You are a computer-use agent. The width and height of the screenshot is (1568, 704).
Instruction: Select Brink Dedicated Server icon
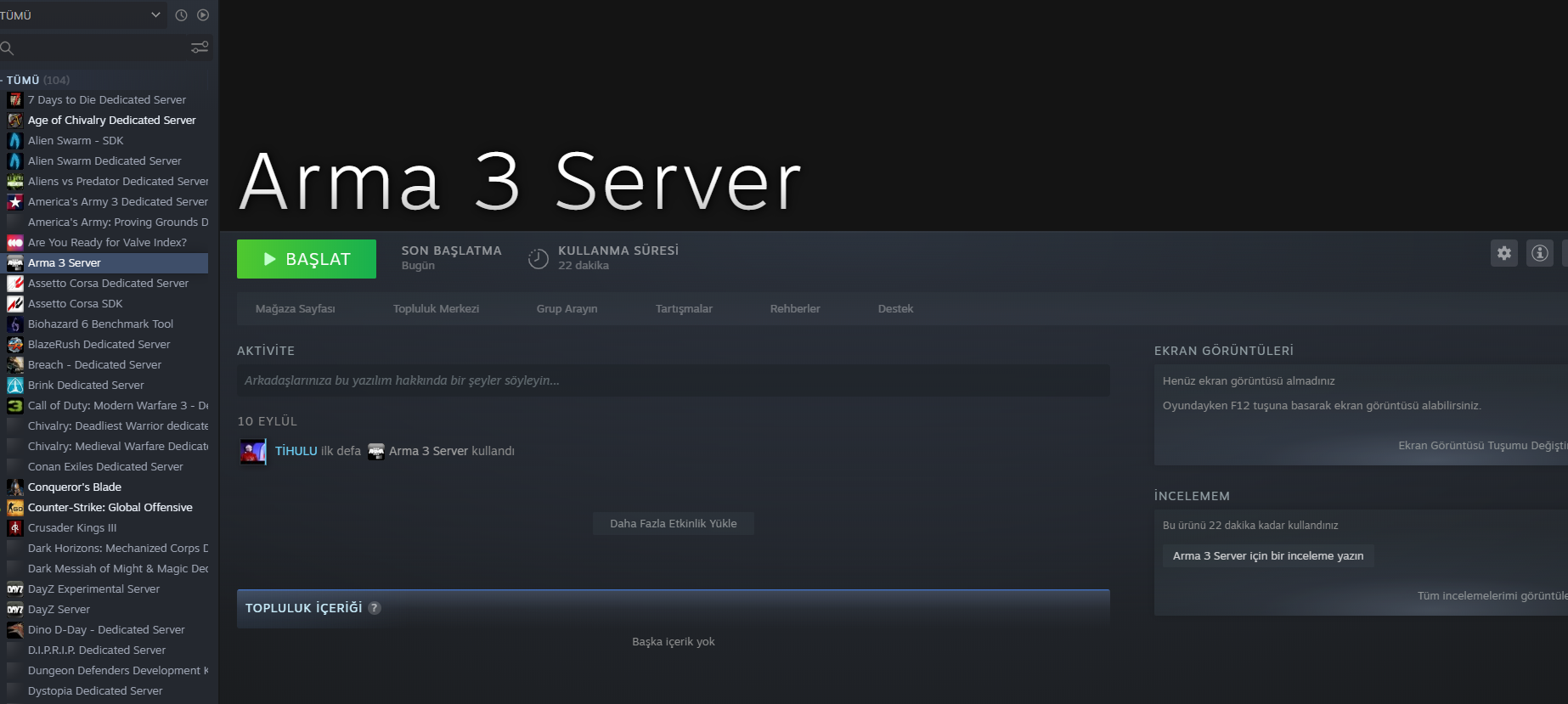click(x=15, y=386)
